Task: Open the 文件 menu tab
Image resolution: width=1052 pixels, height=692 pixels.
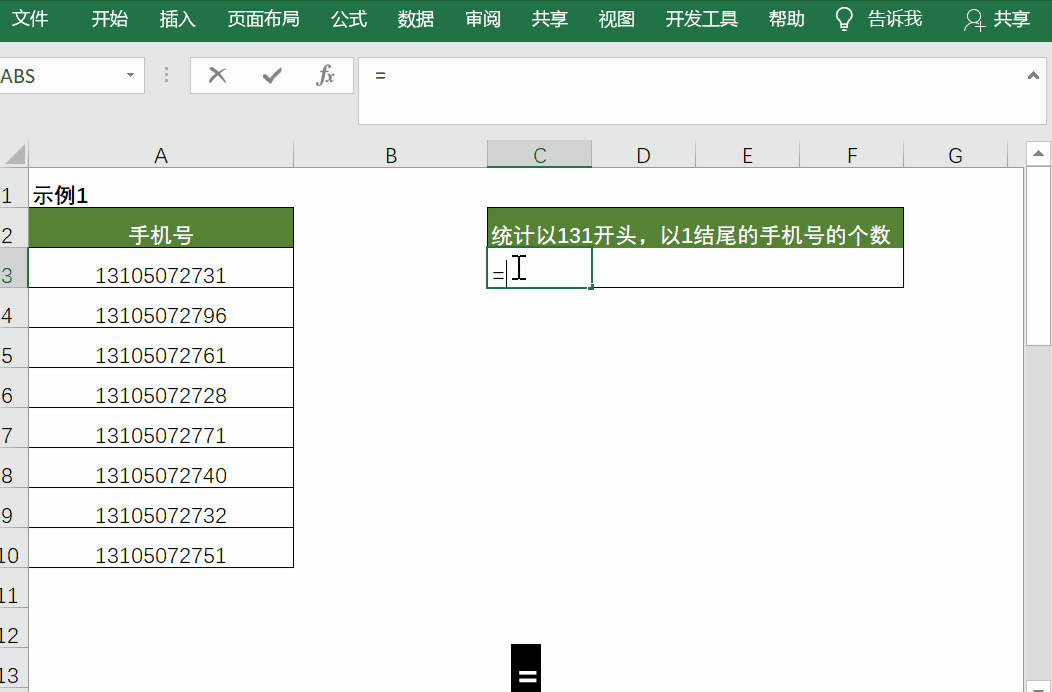Action: pos(30,19)
